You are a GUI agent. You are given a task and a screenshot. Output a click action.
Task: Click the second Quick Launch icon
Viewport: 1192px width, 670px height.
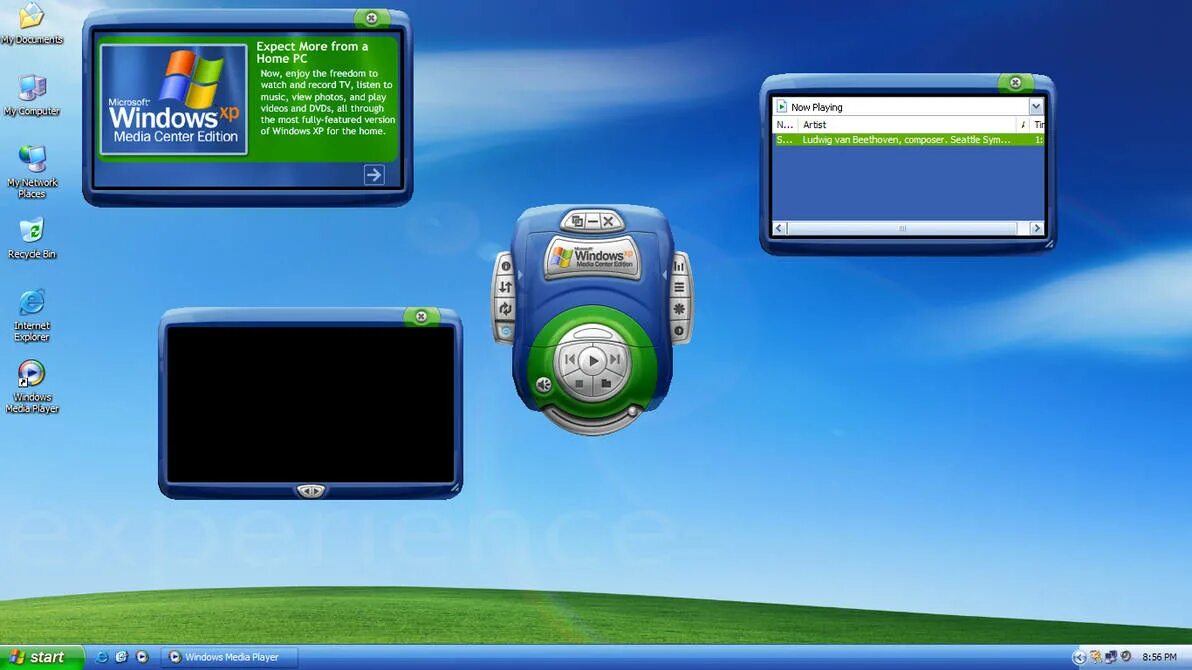[122, 657]
